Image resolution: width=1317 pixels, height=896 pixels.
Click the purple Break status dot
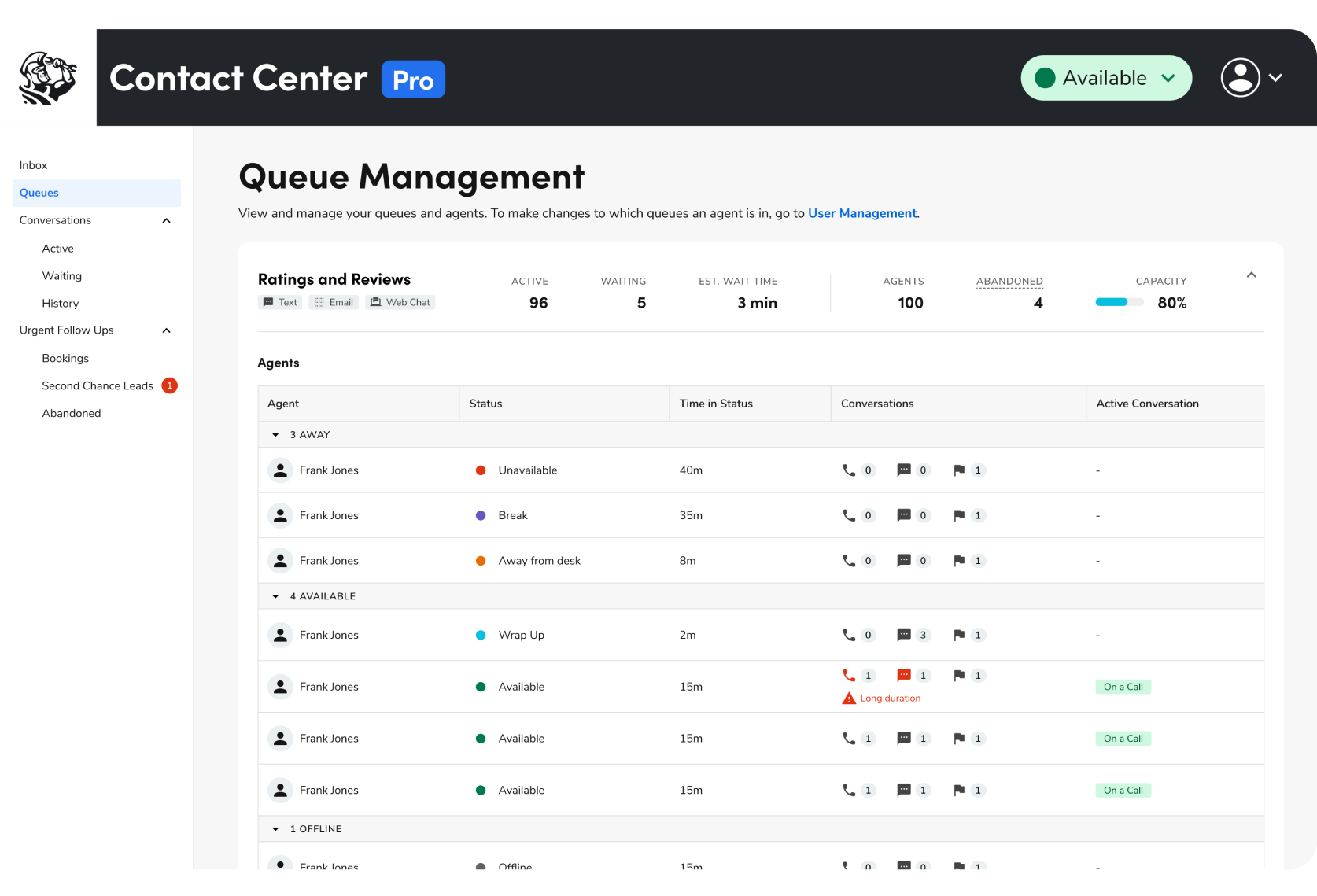point(481,515)
